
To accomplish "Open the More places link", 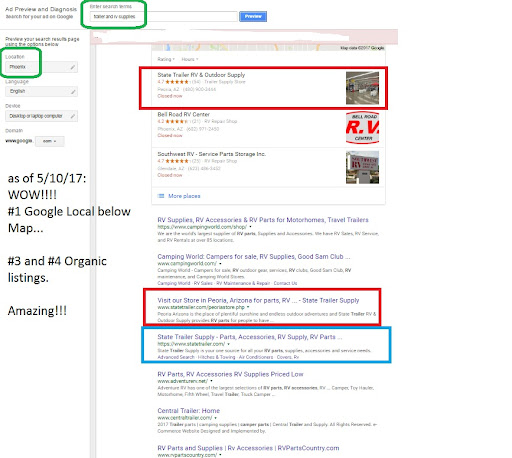I will point(184,196).
